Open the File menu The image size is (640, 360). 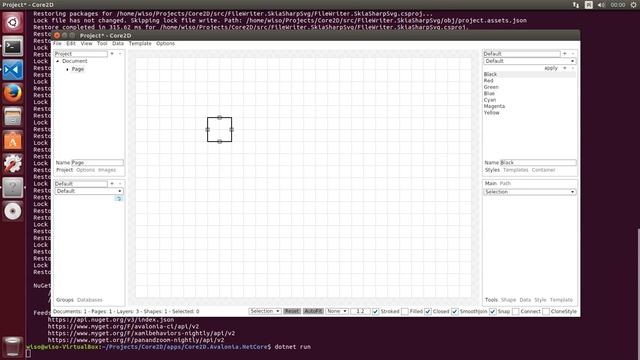[57, 43]
